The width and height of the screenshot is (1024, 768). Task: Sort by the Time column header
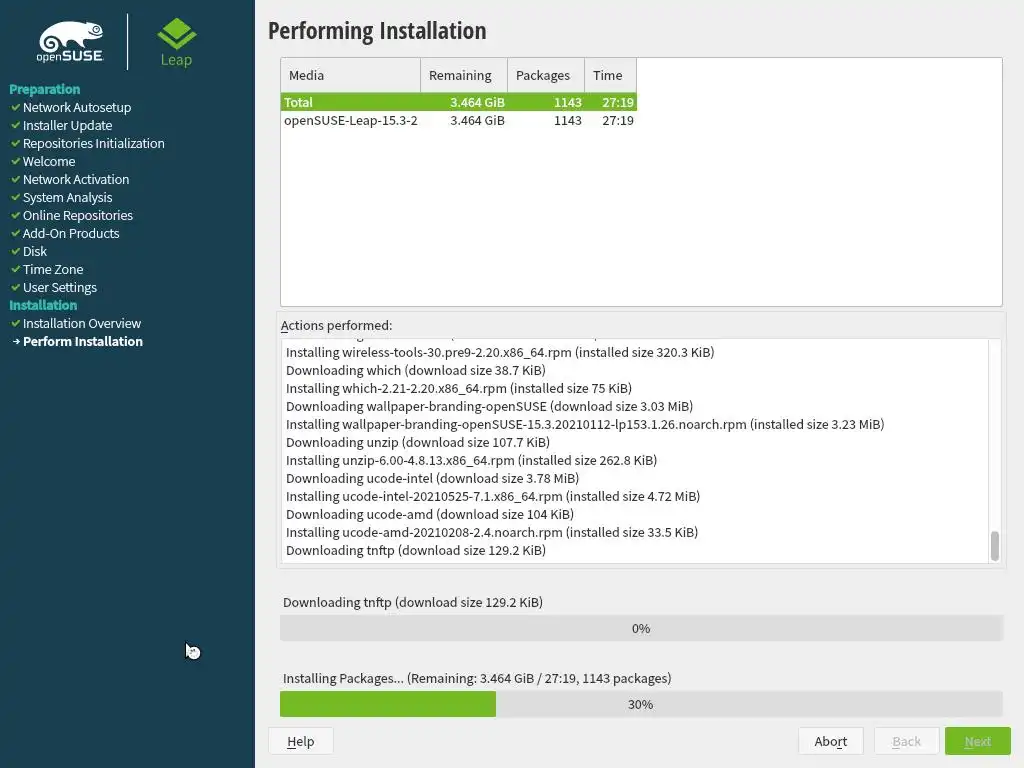(x=610, y=75)
